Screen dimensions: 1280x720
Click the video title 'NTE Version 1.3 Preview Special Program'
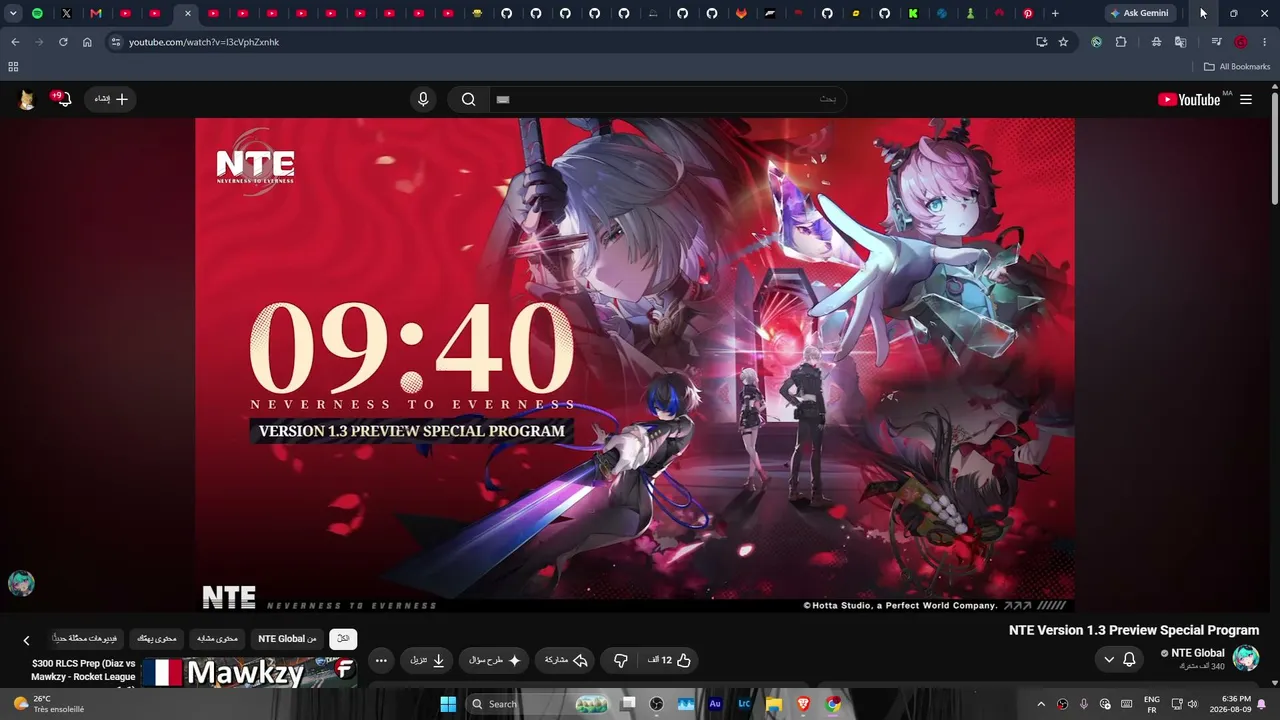coord(1134,630)
